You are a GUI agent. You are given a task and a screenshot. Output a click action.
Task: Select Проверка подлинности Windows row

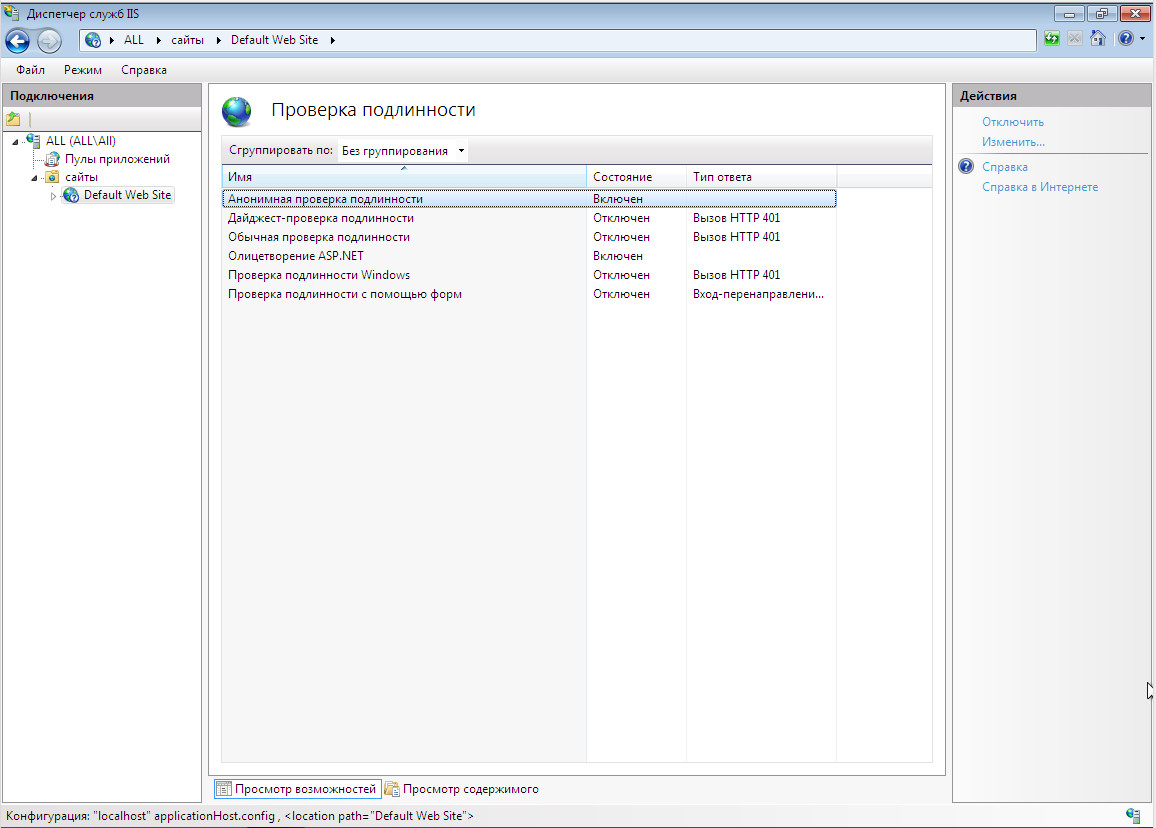click(529, 274)
